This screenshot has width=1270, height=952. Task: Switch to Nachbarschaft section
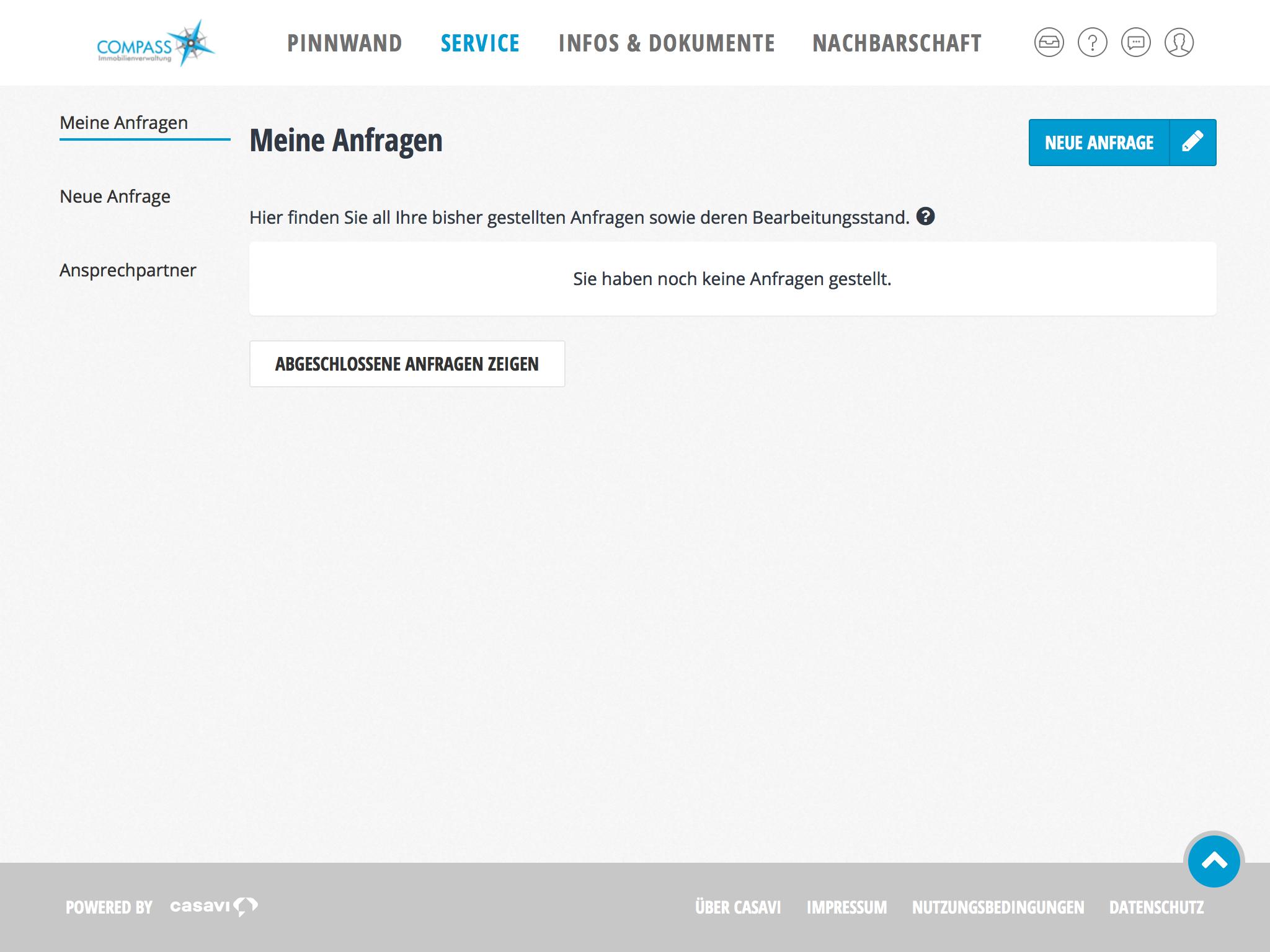pyautogui.click(x=897, y=43)
